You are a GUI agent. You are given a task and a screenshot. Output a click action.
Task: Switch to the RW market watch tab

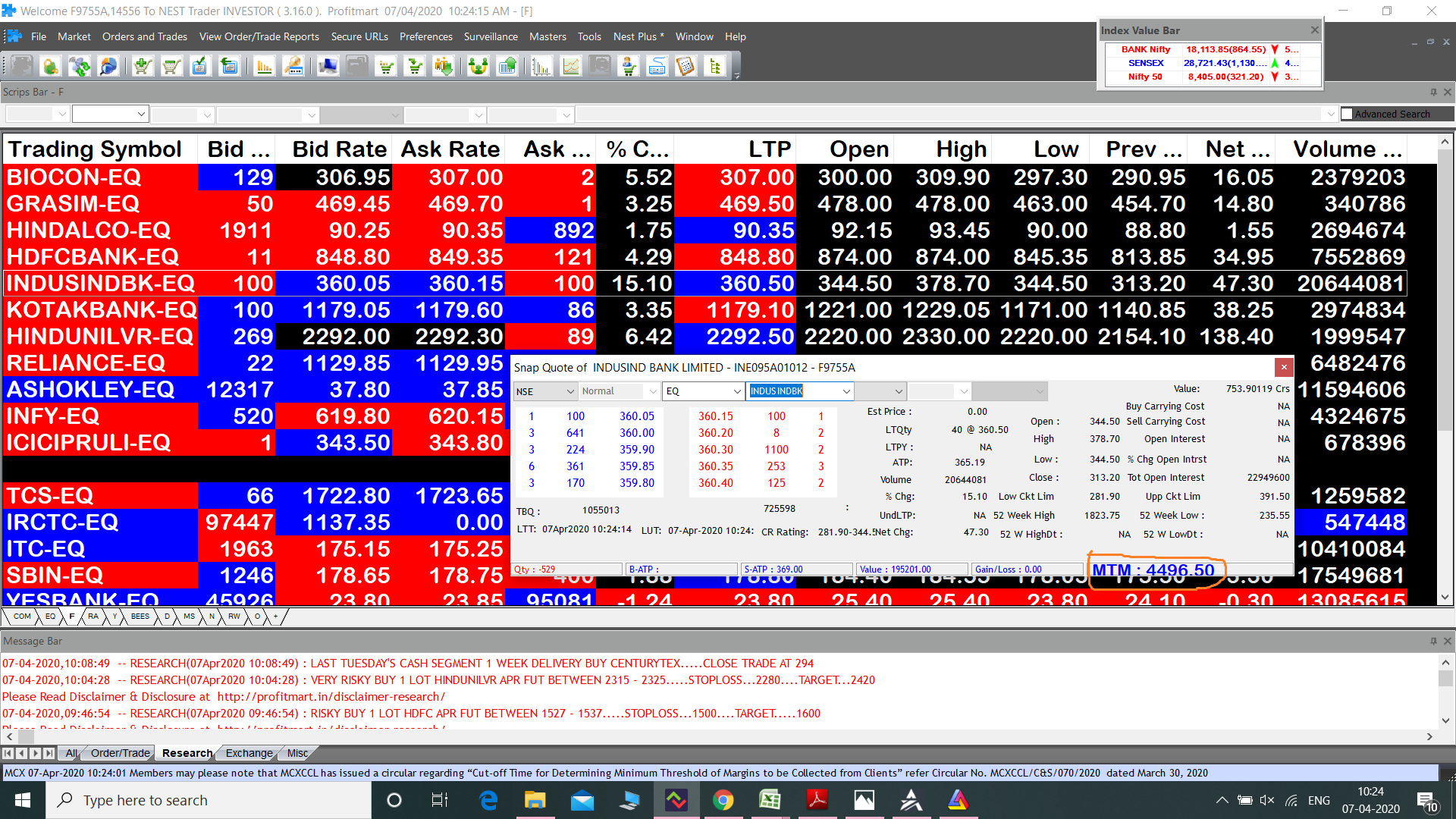click(x=234, y=617)
